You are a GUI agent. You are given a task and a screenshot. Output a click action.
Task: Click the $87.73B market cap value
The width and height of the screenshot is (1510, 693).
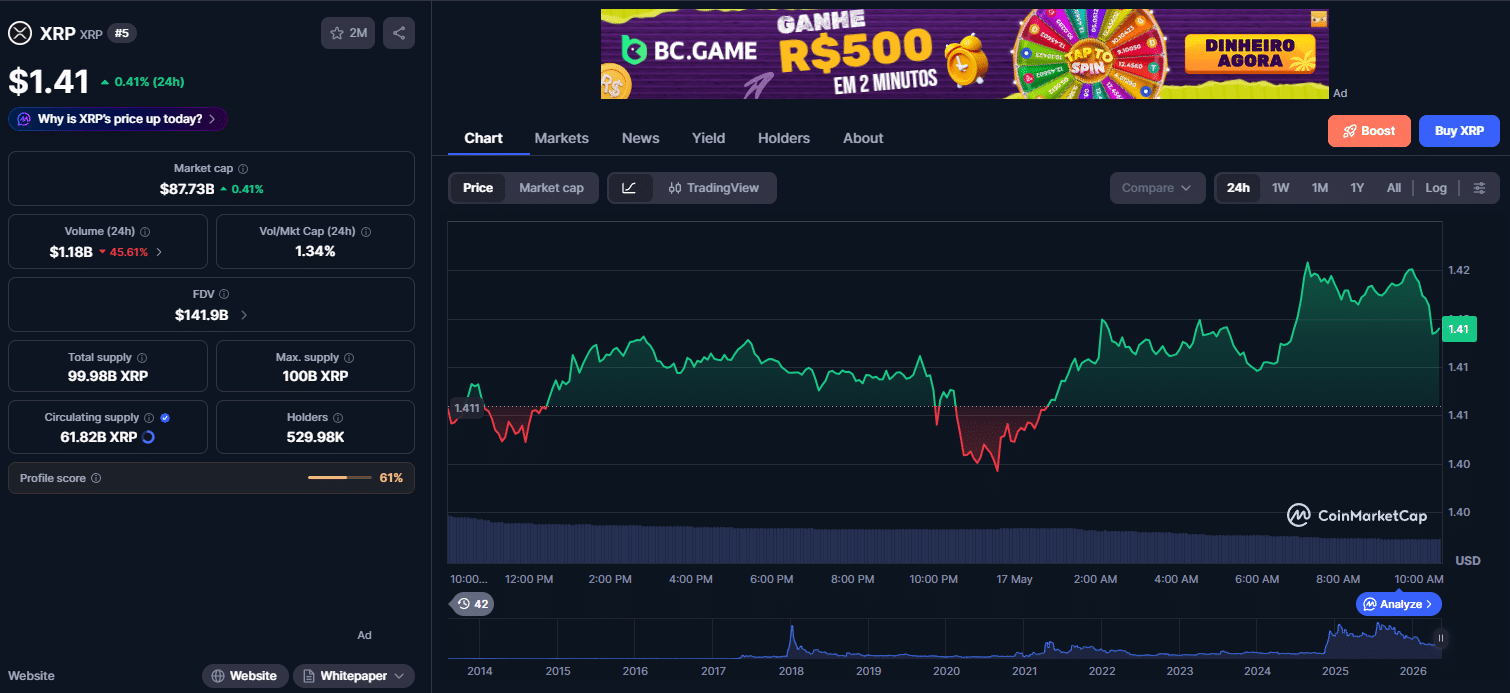(187, 189)
